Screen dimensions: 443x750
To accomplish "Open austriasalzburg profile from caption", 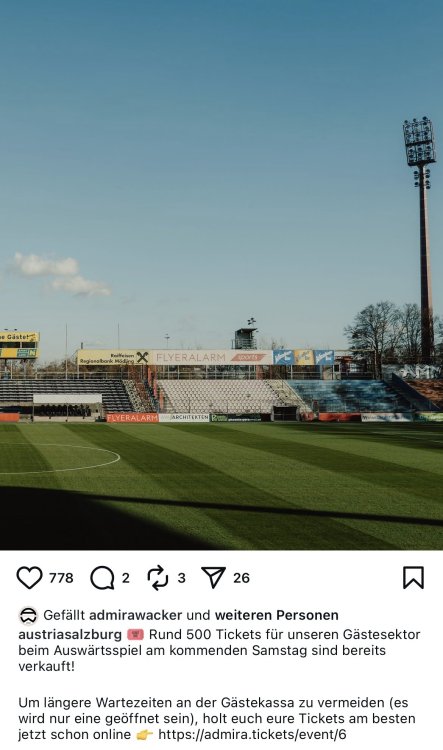I will pos(70,635).
